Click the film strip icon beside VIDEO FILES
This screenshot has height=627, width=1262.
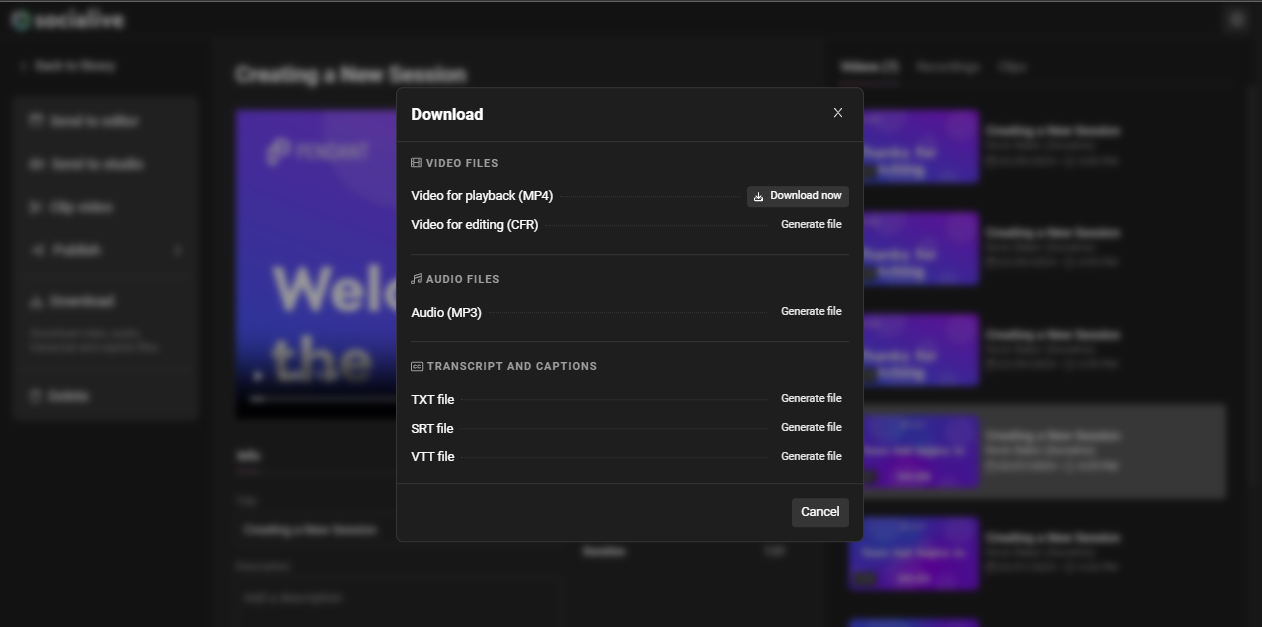tap(417, 163)
